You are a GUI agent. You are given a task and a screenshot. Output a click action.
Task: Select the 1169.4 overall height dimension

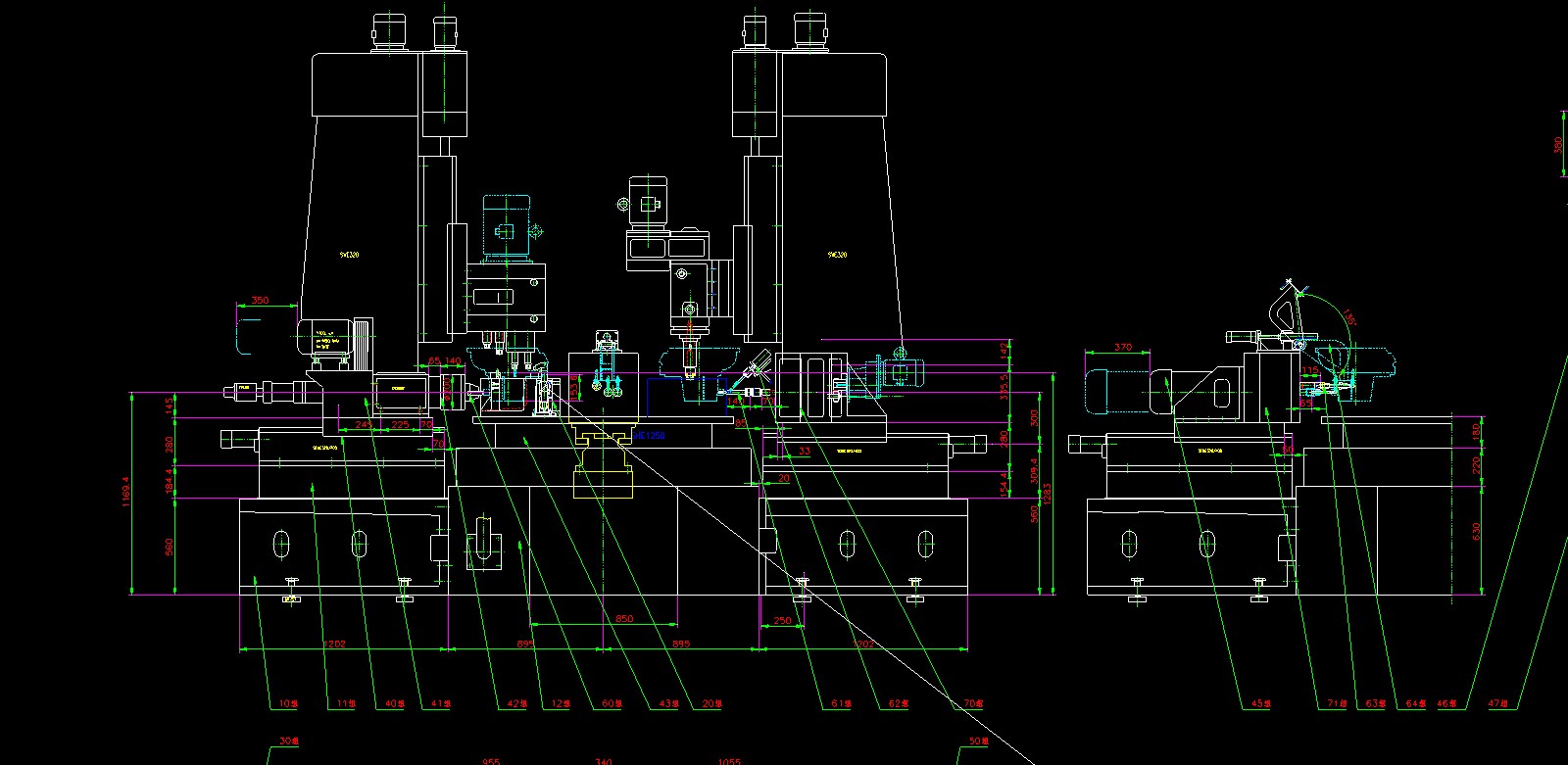(x=124, y=493)
